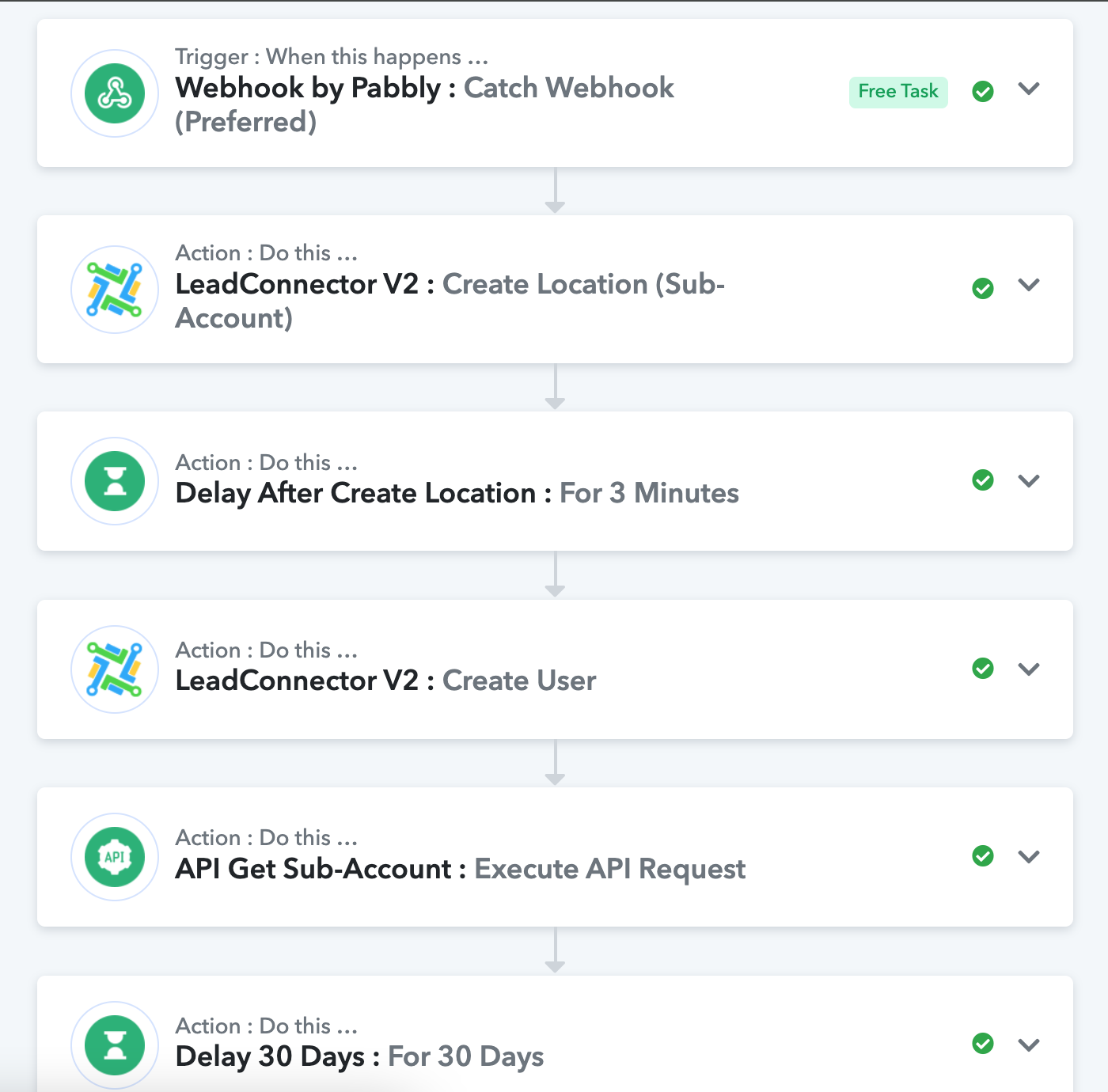Expand the Delay For 3 Minutes chevron

coord(1029,481)
